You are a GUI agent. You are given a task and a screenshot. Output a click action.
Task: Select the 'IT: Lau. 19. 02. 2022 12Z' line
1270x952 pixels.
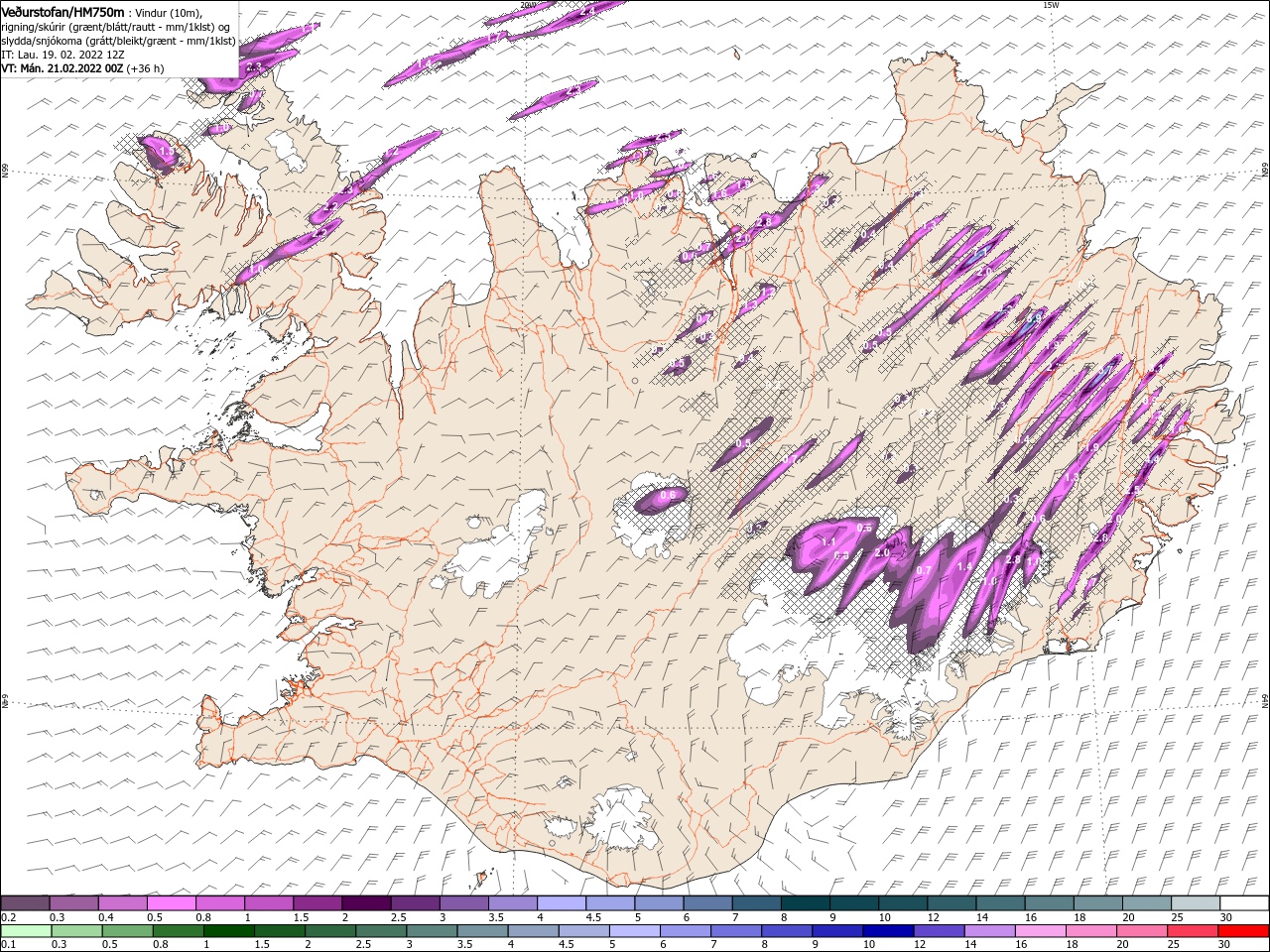63,55
